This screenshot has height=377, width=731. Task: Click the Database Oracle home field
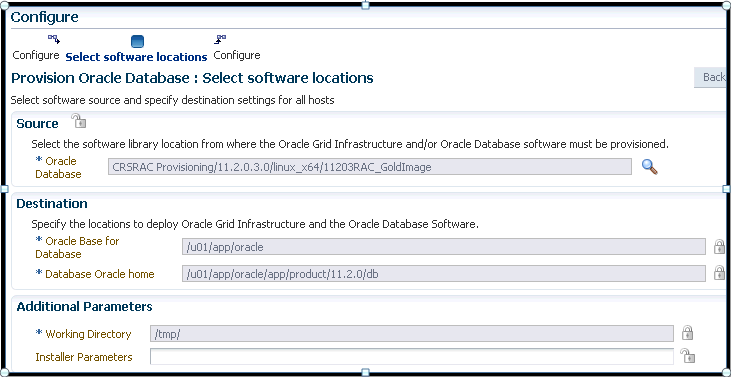(443, 274)
